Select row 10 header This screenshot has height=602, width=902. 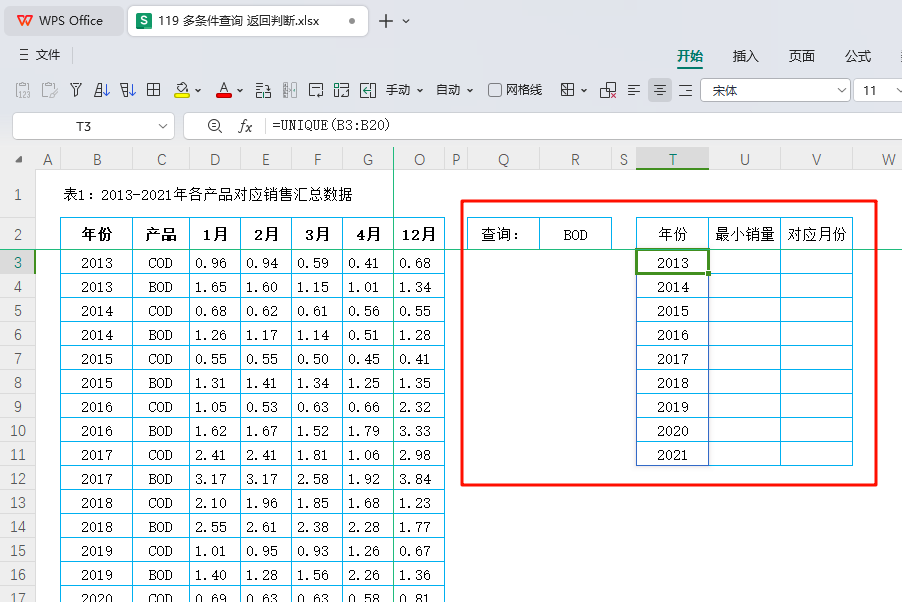18,430
